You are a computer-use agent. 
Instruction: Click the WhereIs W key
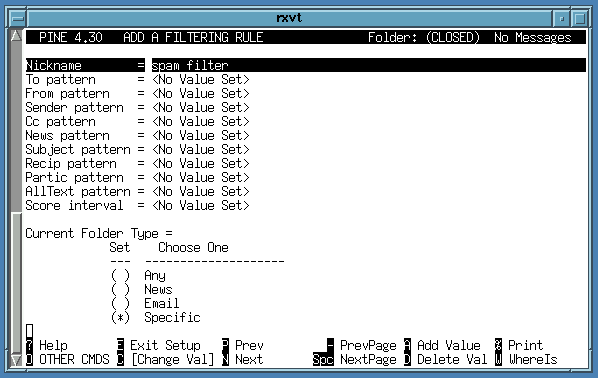[498, 359]
